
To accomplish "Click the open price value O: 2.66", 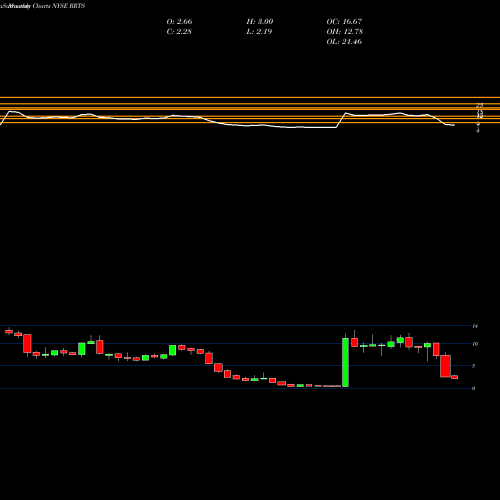I will (179, 22).
